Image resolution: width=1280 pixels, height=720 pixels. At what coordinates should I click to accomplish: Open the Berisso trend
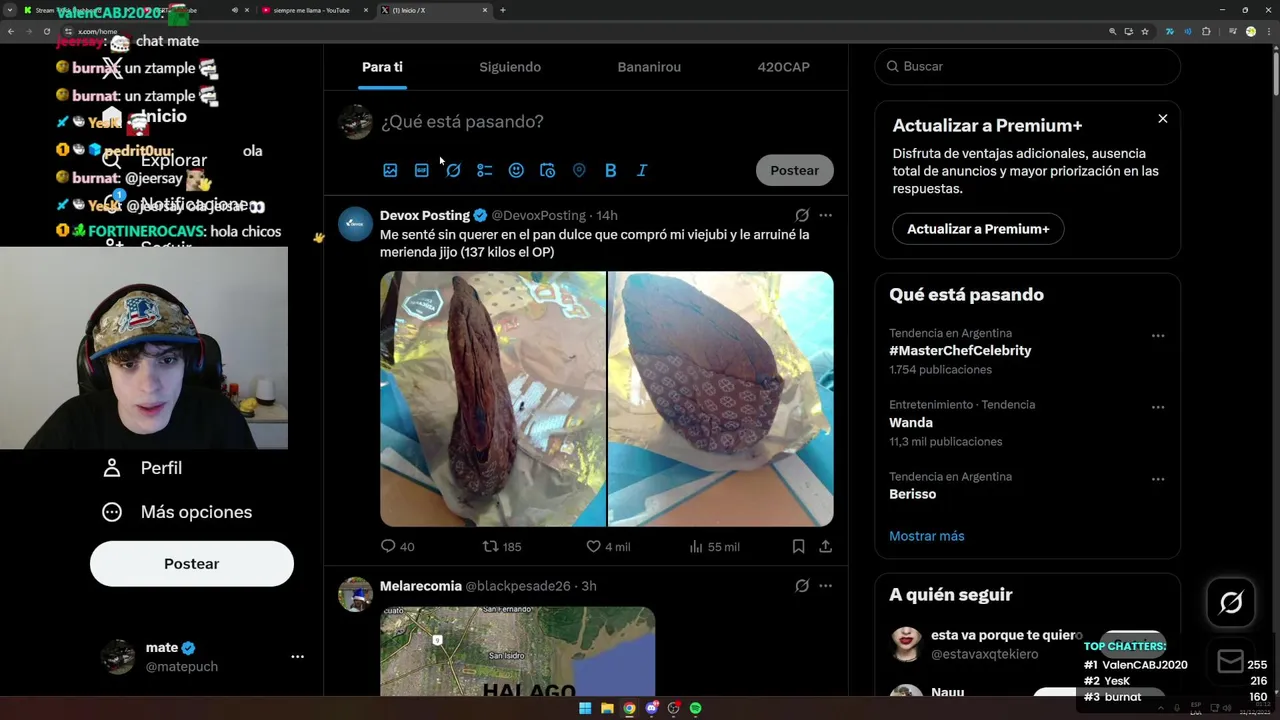point(912,495)
